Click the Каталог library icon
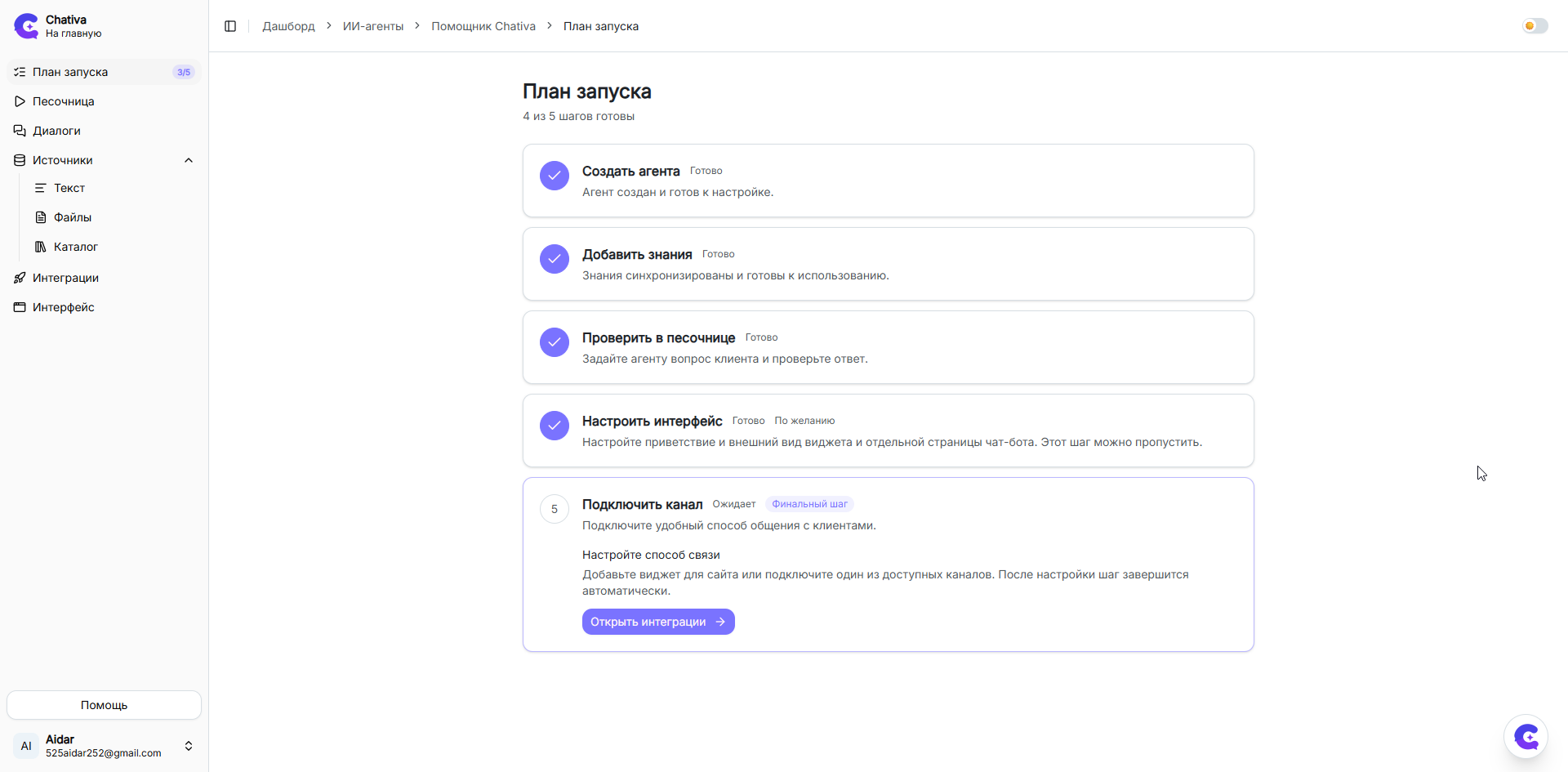 pos(41,247)
